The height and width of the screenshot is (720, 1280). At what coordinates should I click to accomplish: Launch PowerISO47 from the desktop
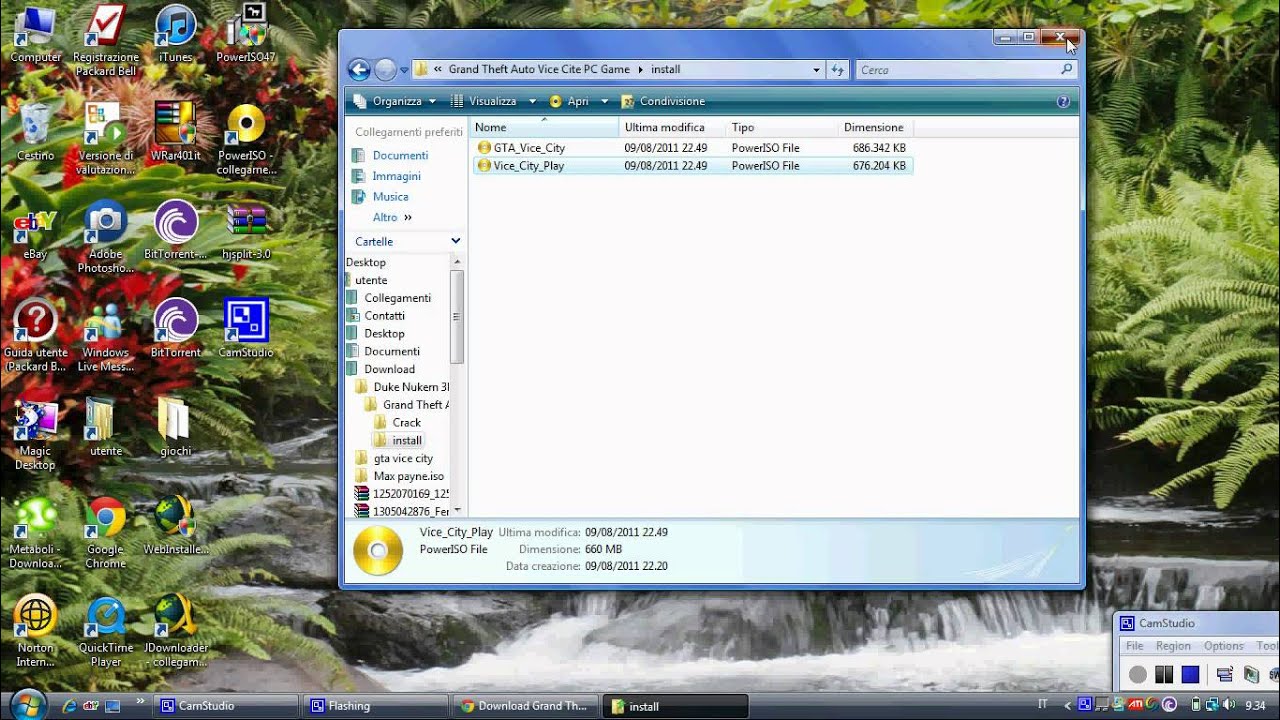246,34
